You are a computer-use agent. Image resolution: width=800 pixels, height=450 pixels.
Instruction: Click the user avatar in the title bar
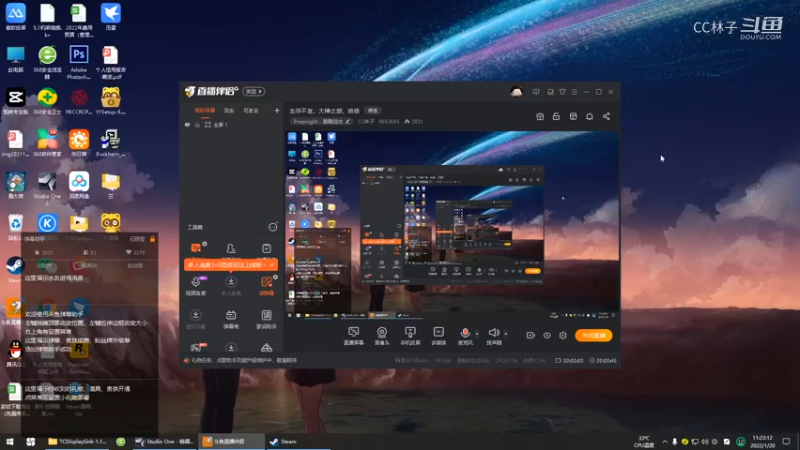[516, 92]
